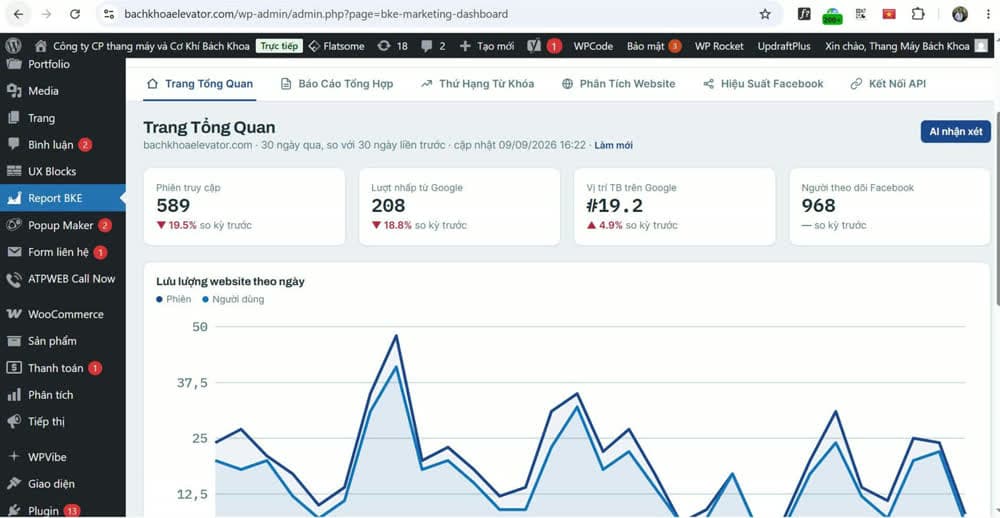Open the Xin chào user account menu

coord(906,46)
